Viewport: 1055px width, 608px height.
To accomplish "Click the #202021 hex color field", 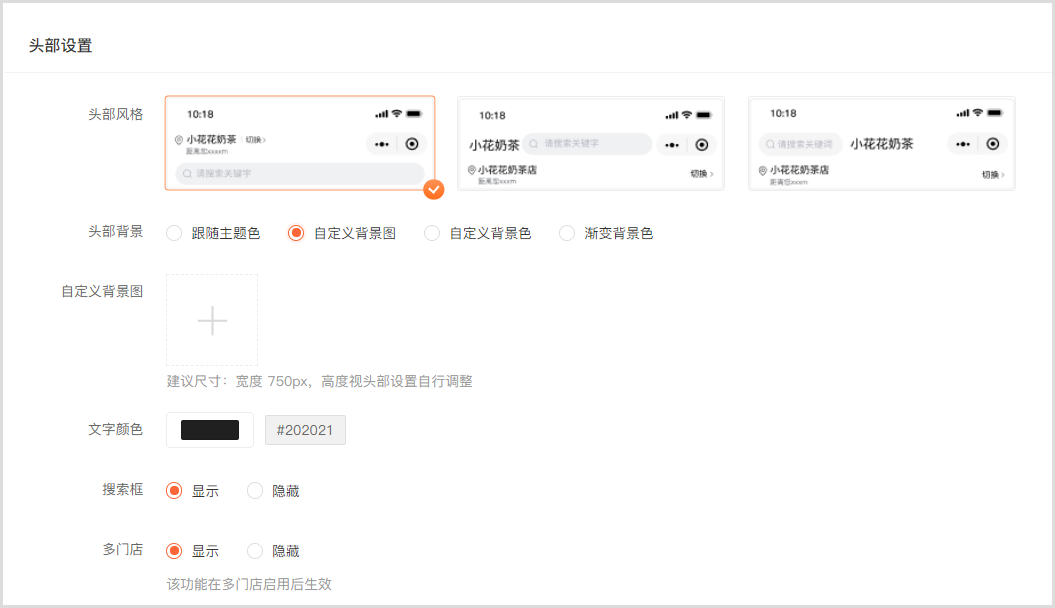I will point(305,430).
